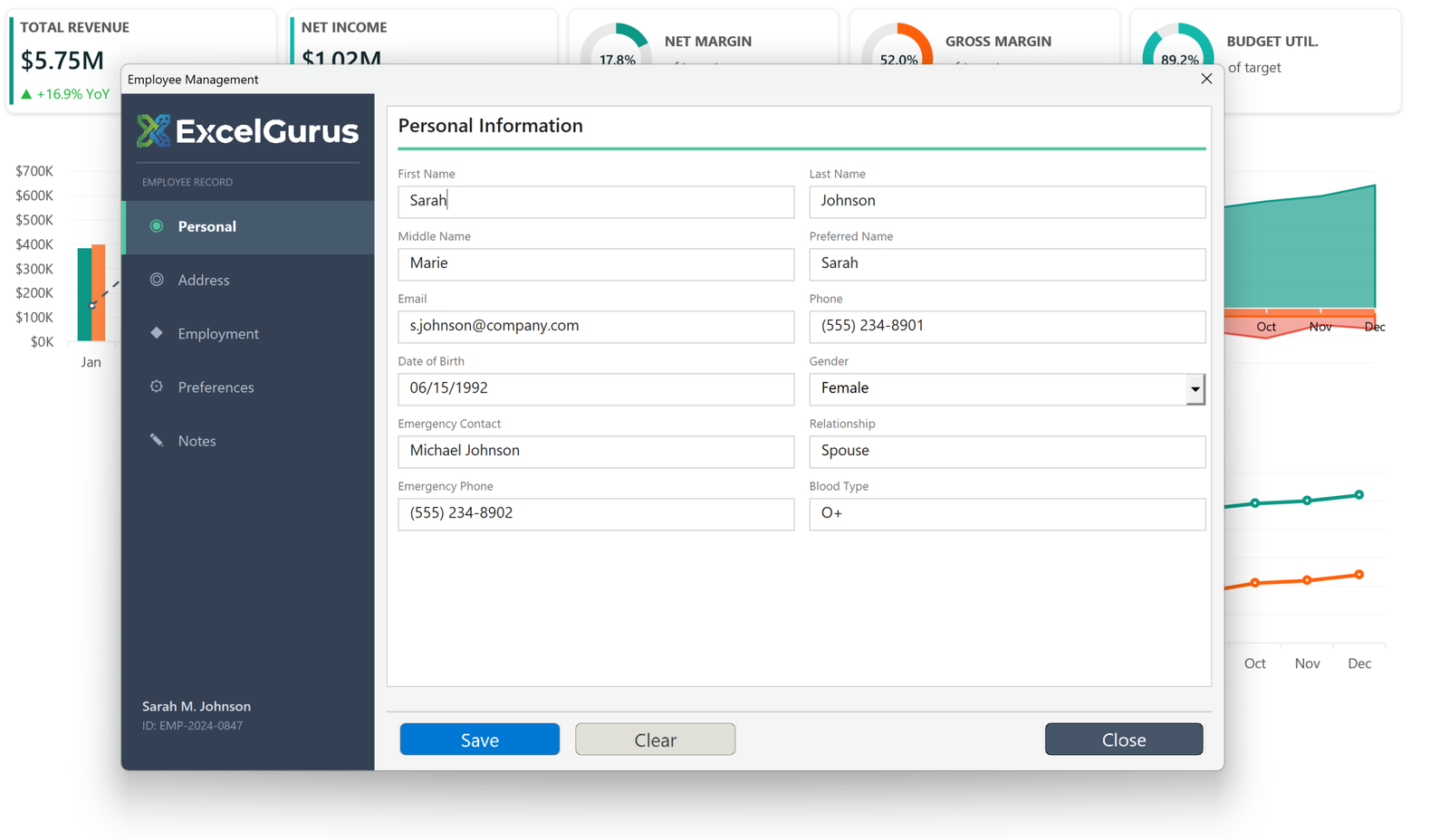Viewport: 1449px width, 840px height.
Task: Click the Date of Birth field
Action: [595, 388]
